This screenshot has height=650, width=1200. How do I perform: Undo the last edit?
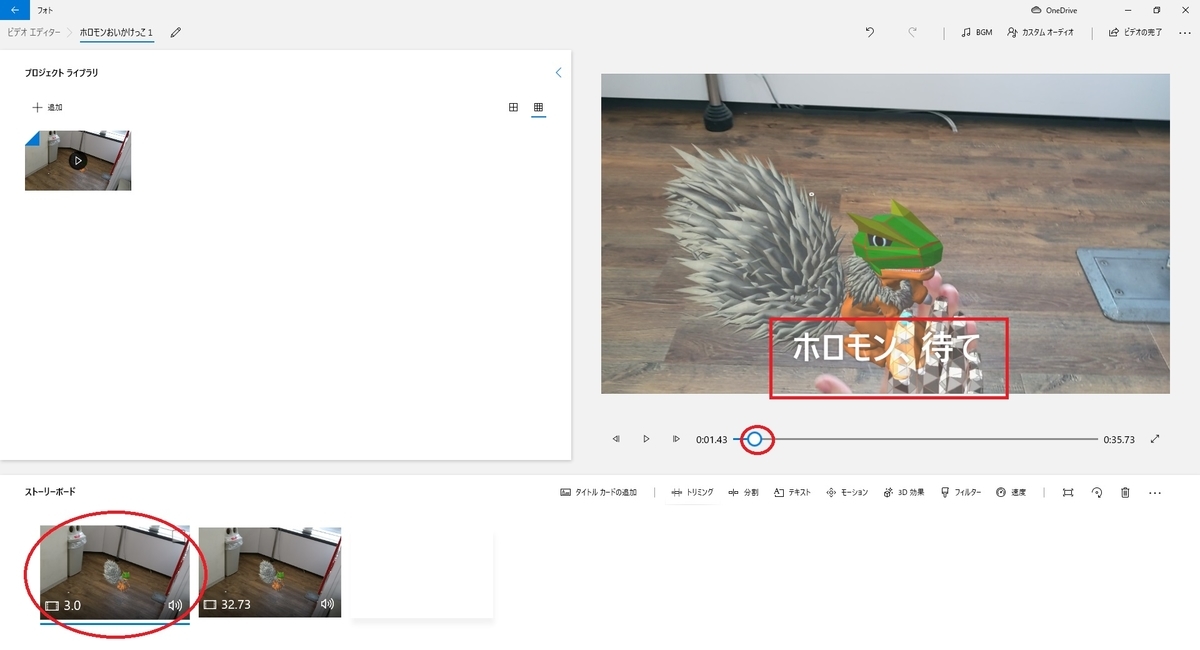tap(870, 33)
